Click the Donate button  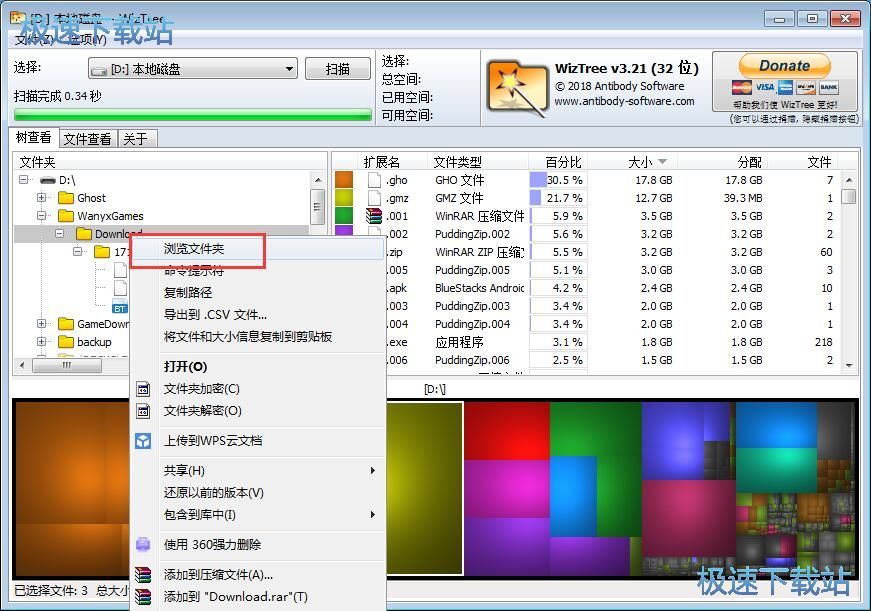pyautogui.click(x=784, y=66)
